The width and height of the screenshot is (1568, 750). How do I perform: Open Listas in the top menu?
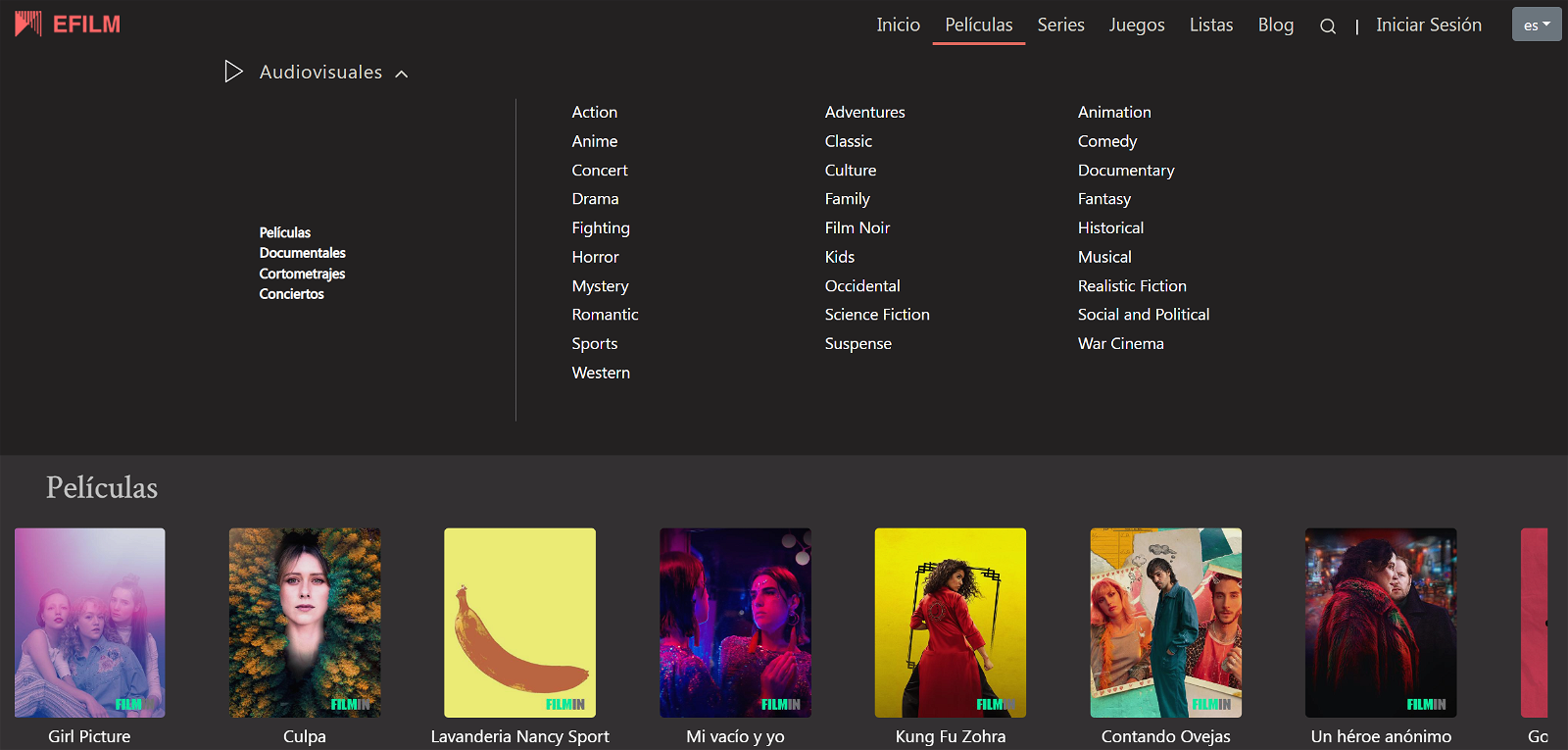click(x=1211, y=25)
